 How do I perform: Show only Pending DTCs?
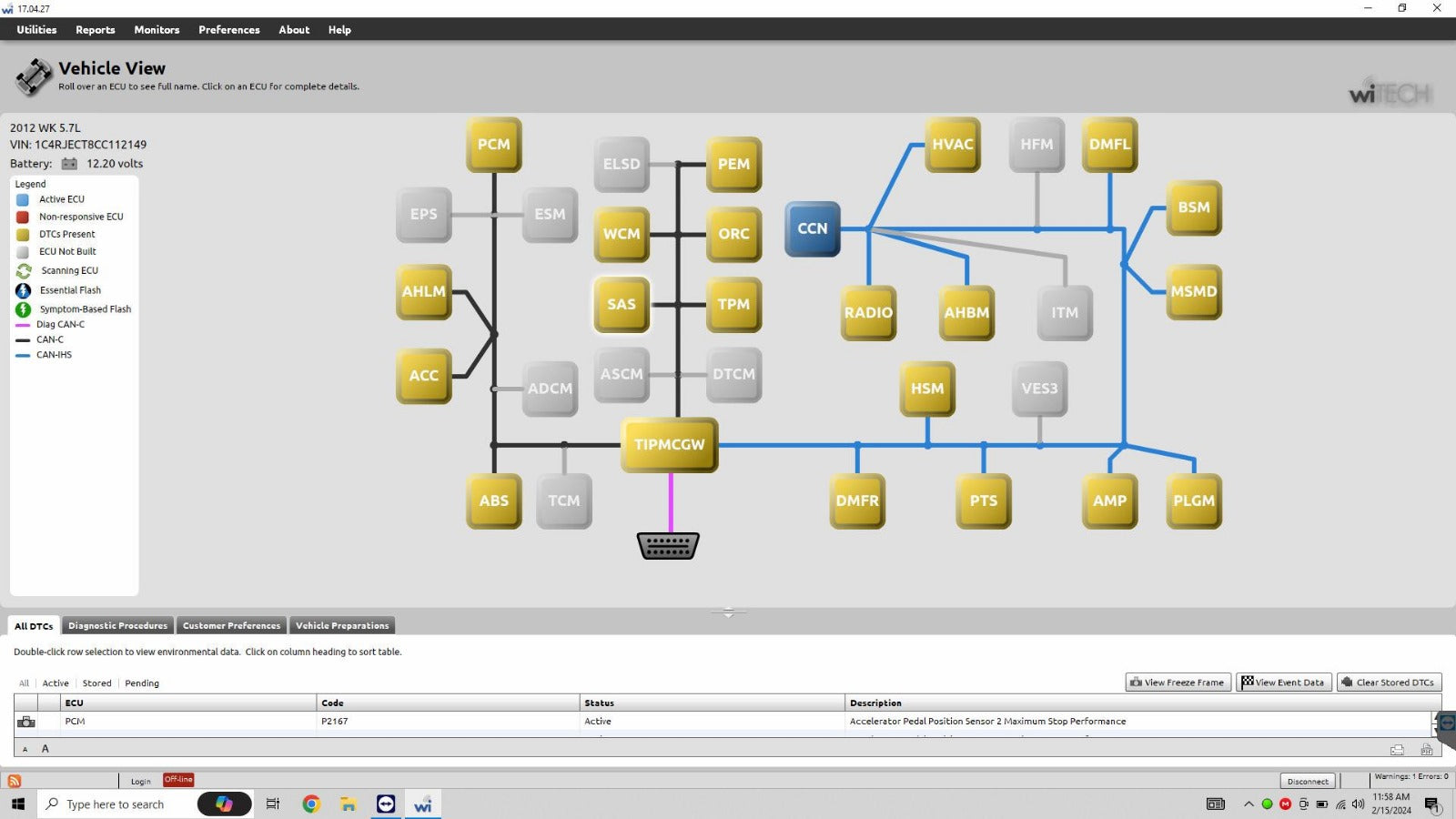142,683
